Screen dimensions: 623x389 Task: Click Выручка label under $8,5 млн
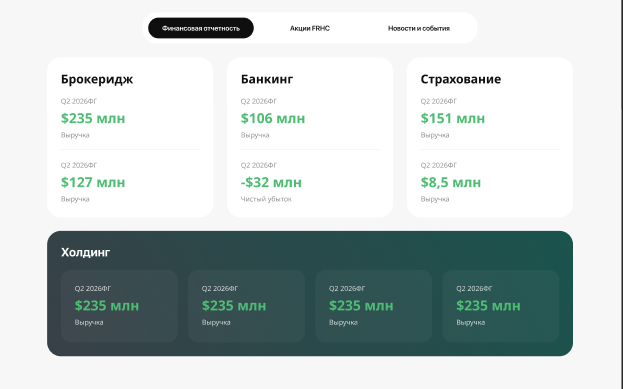point(435,199)
